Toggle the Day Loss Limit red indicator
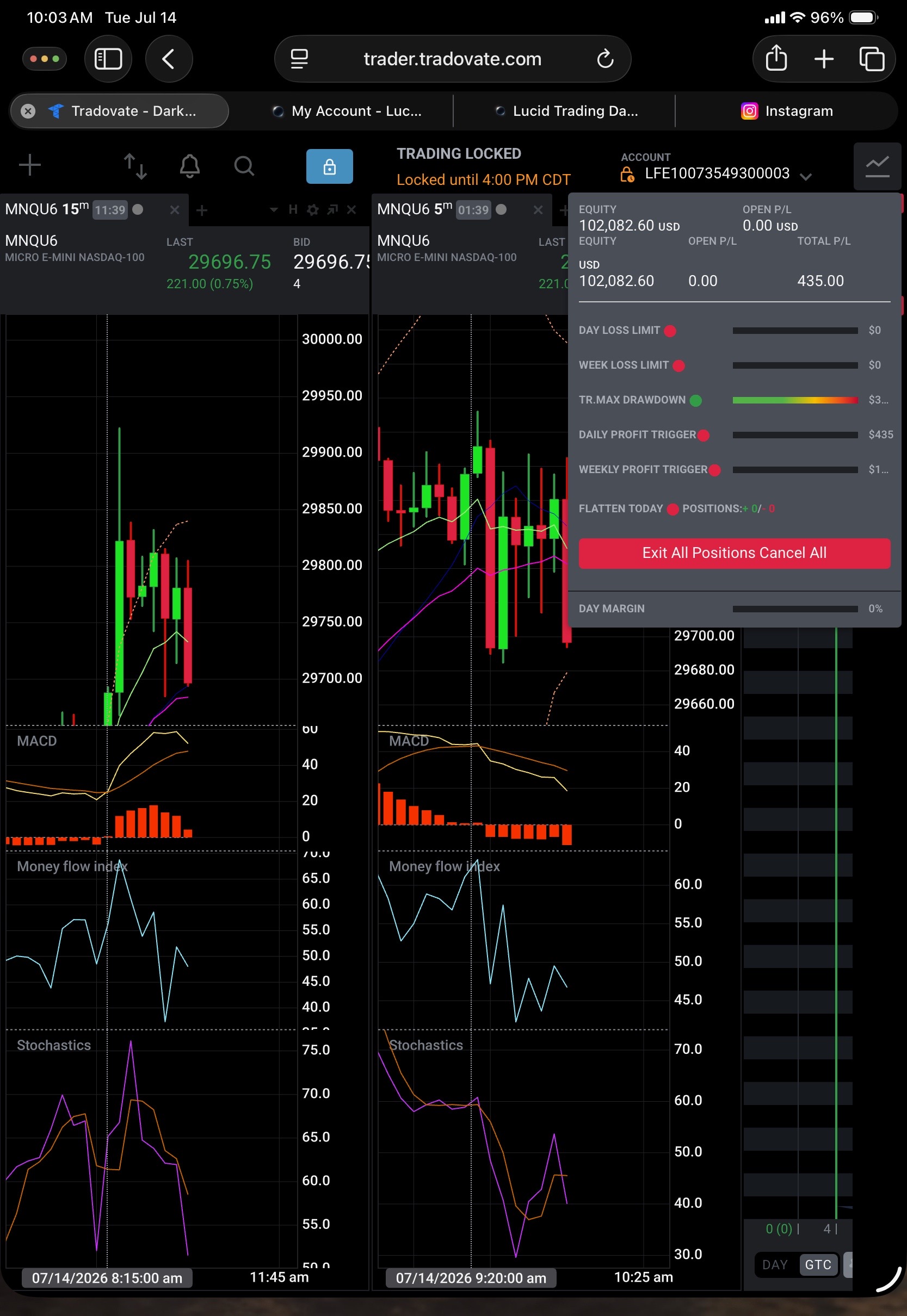Screen dimensions: 907x1316 [670, 331]
